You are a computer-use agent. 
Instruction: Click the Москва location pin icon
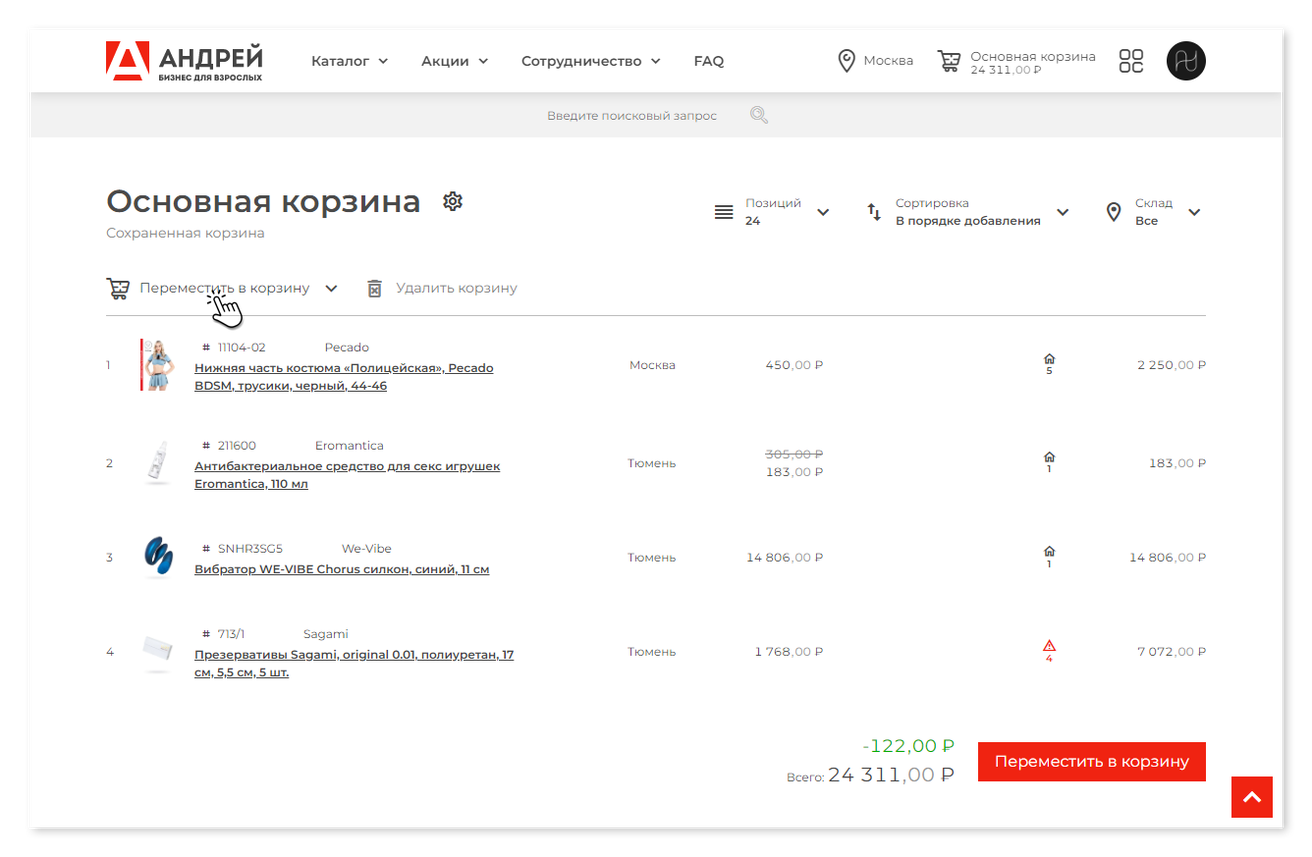(846, 61)
